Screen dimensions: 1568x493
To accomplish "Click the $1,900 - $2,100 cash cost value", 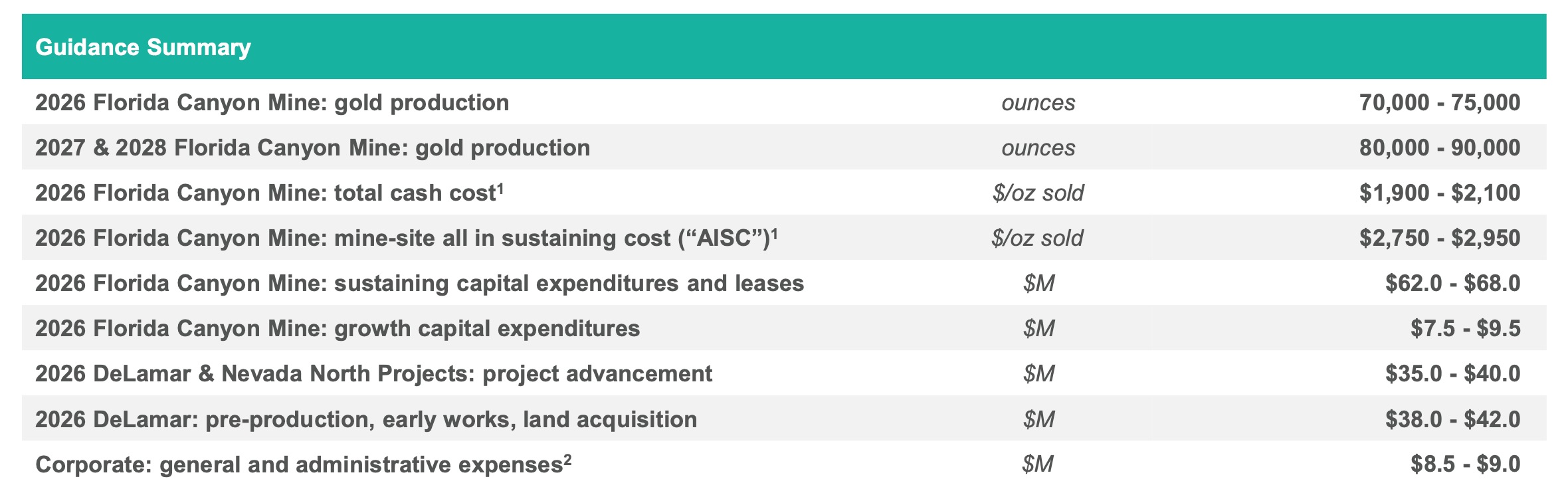I will point(1440,193).
